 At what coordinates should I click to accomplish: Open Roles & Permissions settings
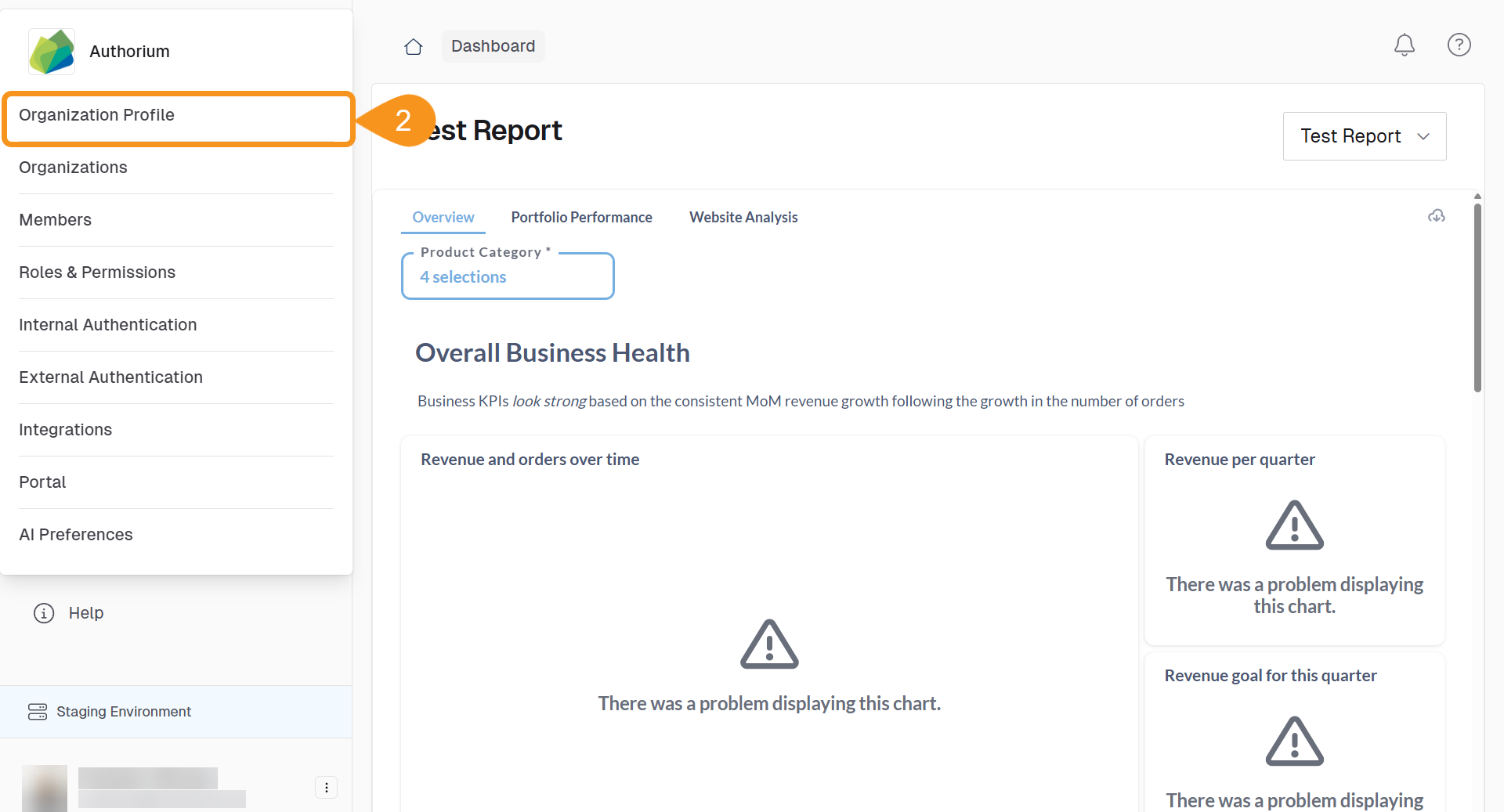pyautogui.click(x=96, y=272)
